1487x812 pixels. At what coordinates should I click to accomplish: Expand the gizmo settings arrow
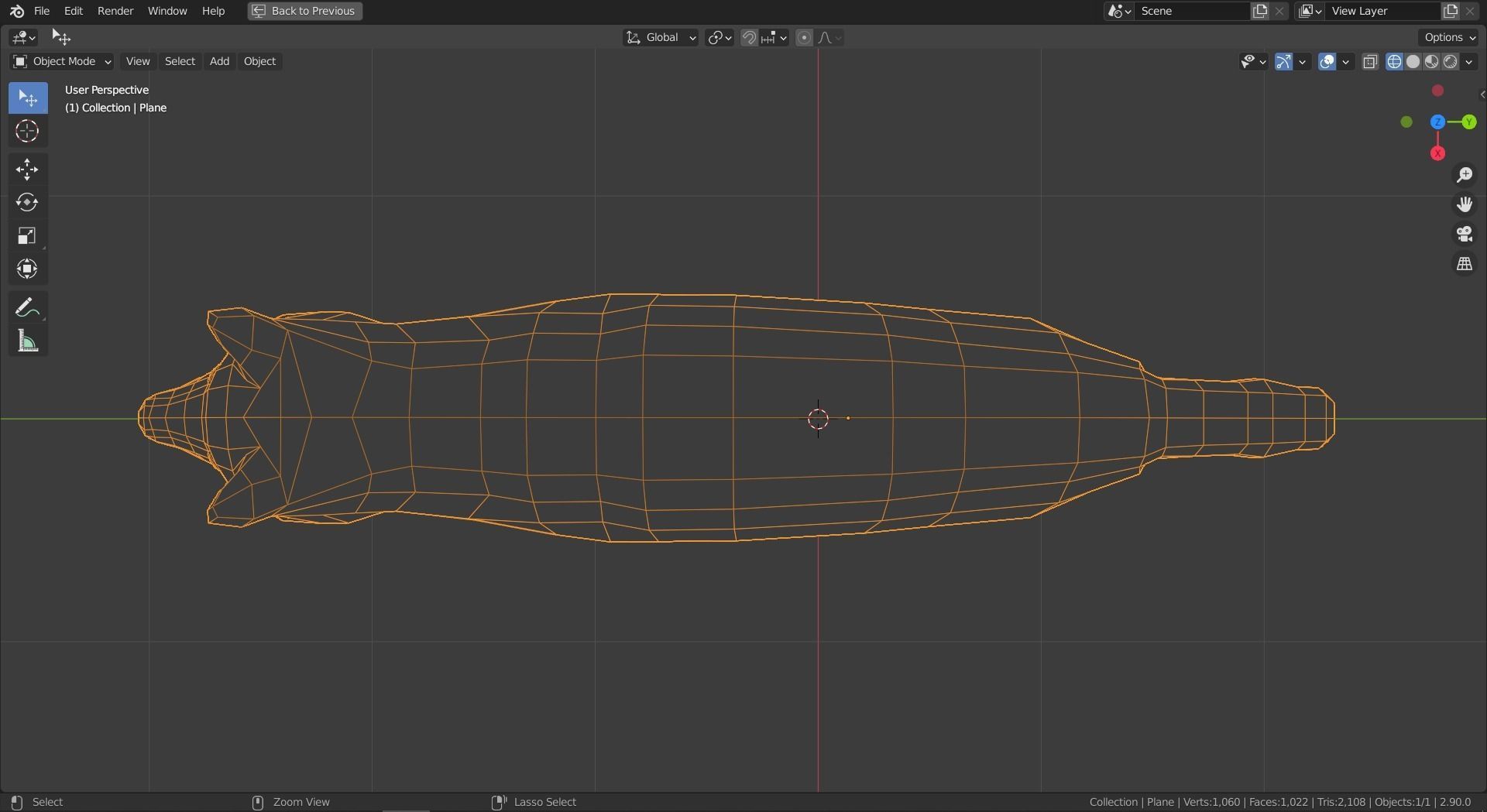(x=1303, y=62)
